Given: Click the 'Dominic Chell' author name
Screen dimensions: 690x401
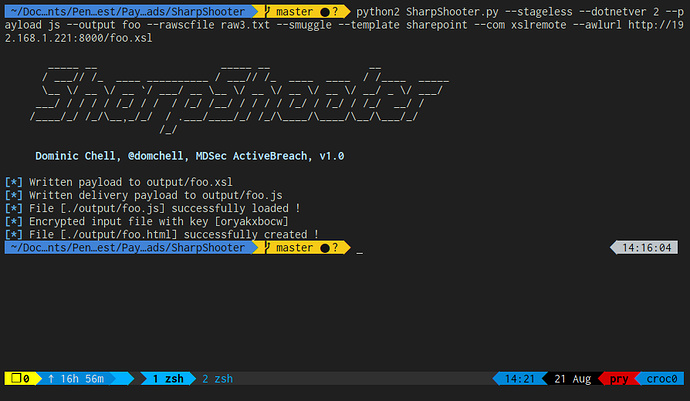Looking at the screenshot, I should (x=75, y=156).
